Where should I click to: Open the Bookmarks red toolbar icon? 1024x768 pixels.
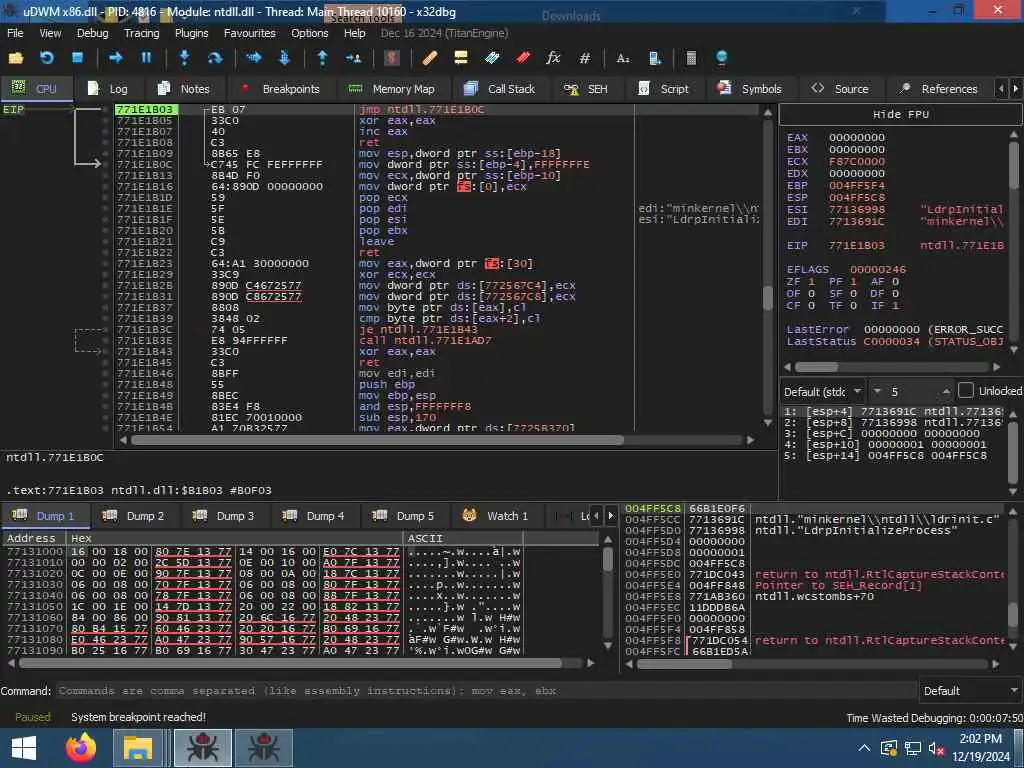[x=522, y=58]
